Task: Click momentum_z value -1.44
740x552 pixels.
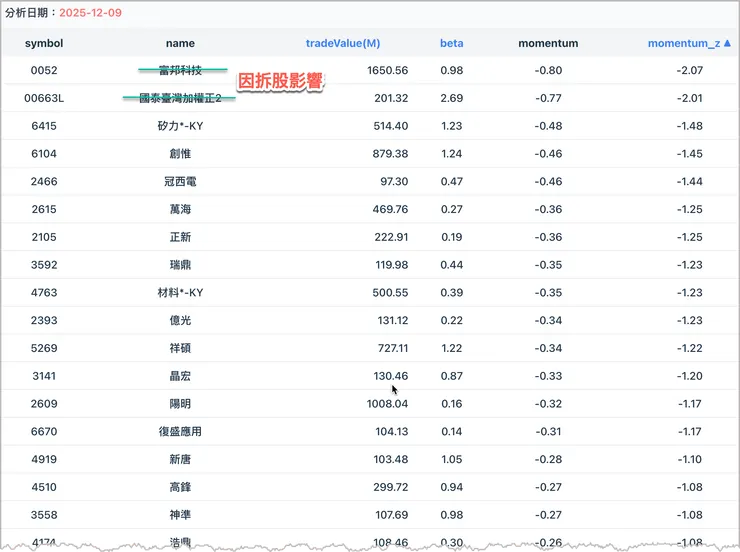Action: tap(690, 182)
